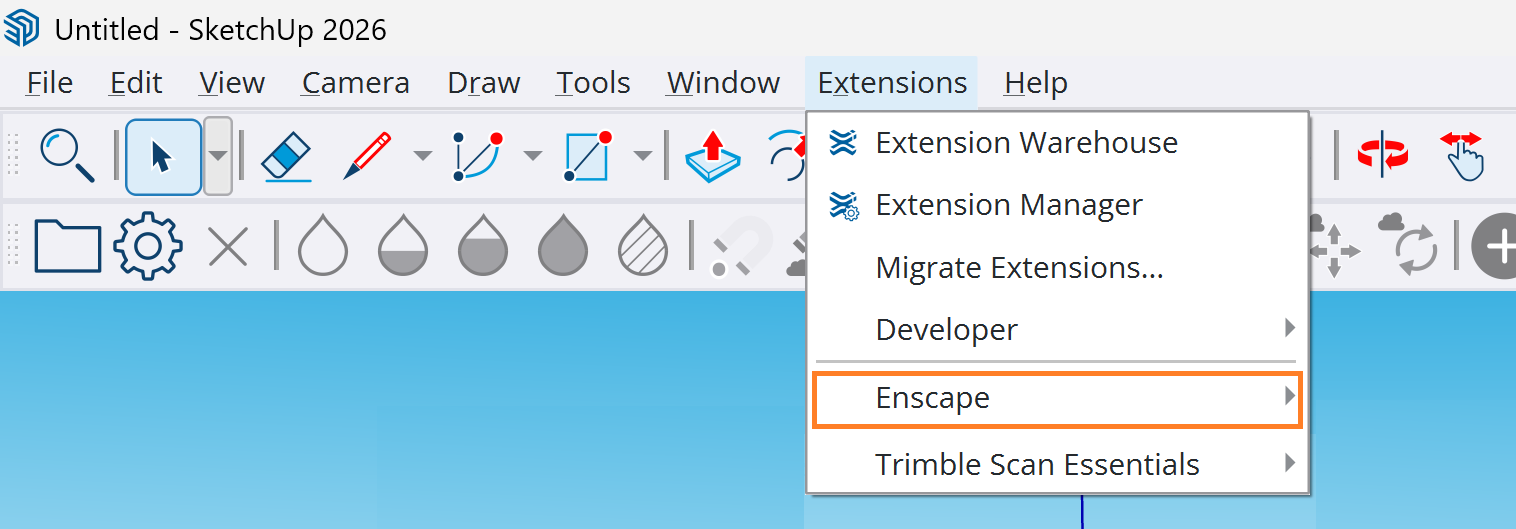Image resolution: width=1516 pixels, height=529 pixels.
Task: Expand the Select tool dropdown arrow
Action: pyautogui.click(x=218, y=156)
